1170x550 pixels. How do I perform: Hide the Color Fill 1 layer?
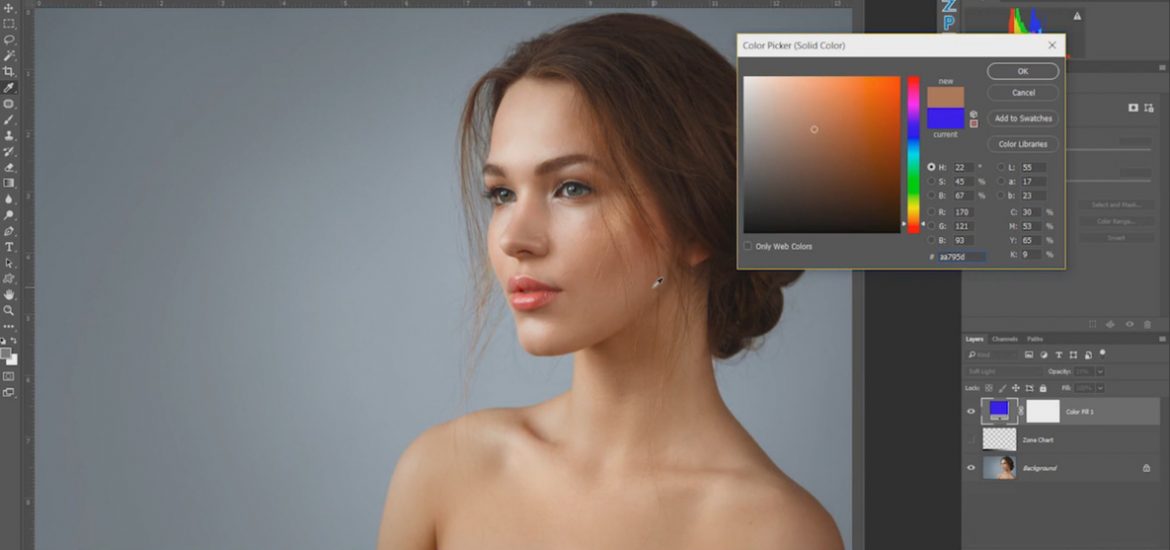tap(971, 411)
